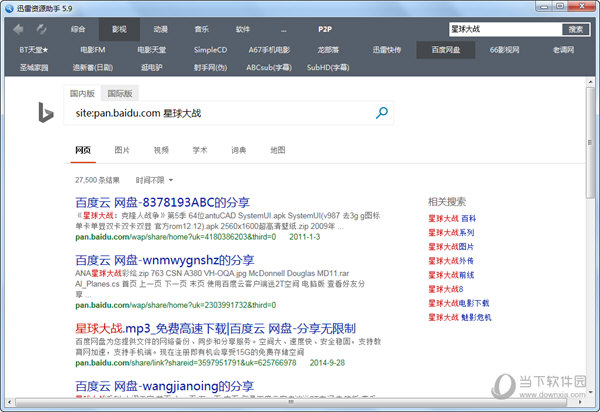The image size is (600, 412).
Task: Select the 网页 results tab
Action: [x=83, y=150]
